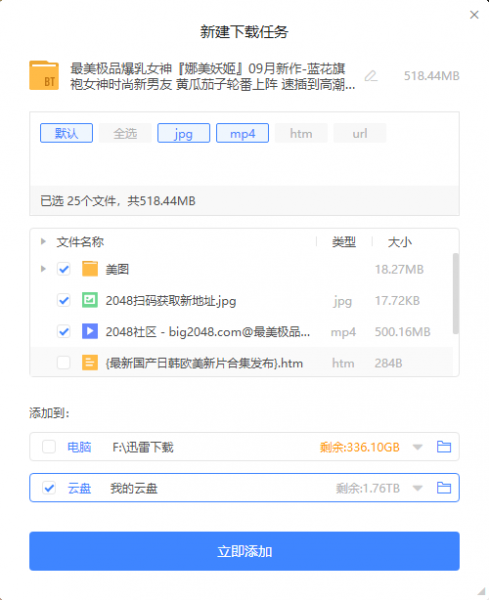Screen dimensions: 489x600
Task: Click the blue video play icon of mp4 file
Action: [x=90, y=331]
